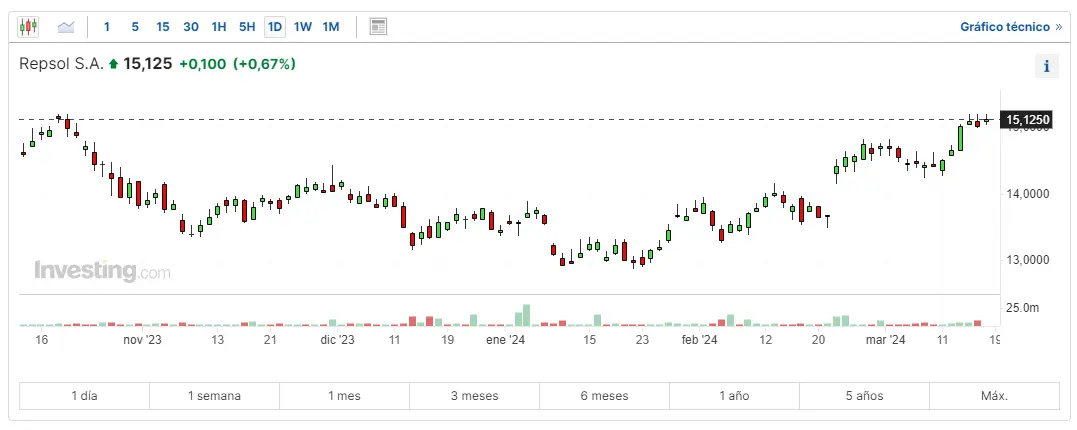Image resolution: width=1077 pixels, height=430 pixels.
Task: Select the candlestick chart type icon
Action: point(27,27)
